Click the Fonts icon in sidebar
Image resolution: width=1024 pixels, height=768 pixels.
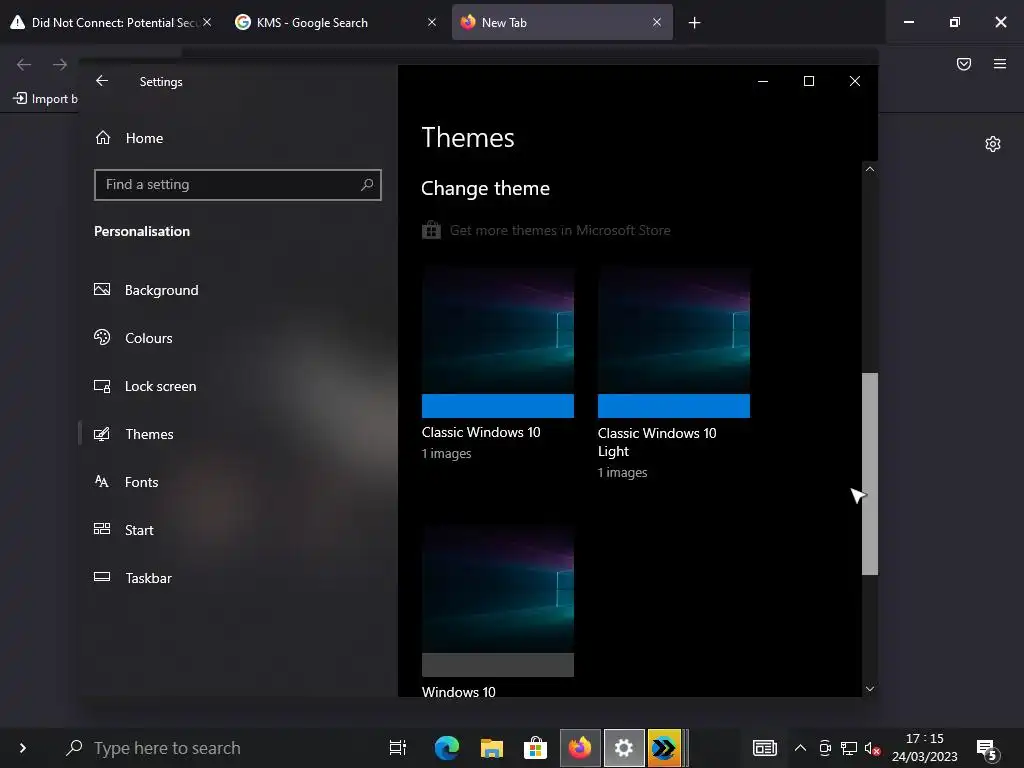point(102,482)
